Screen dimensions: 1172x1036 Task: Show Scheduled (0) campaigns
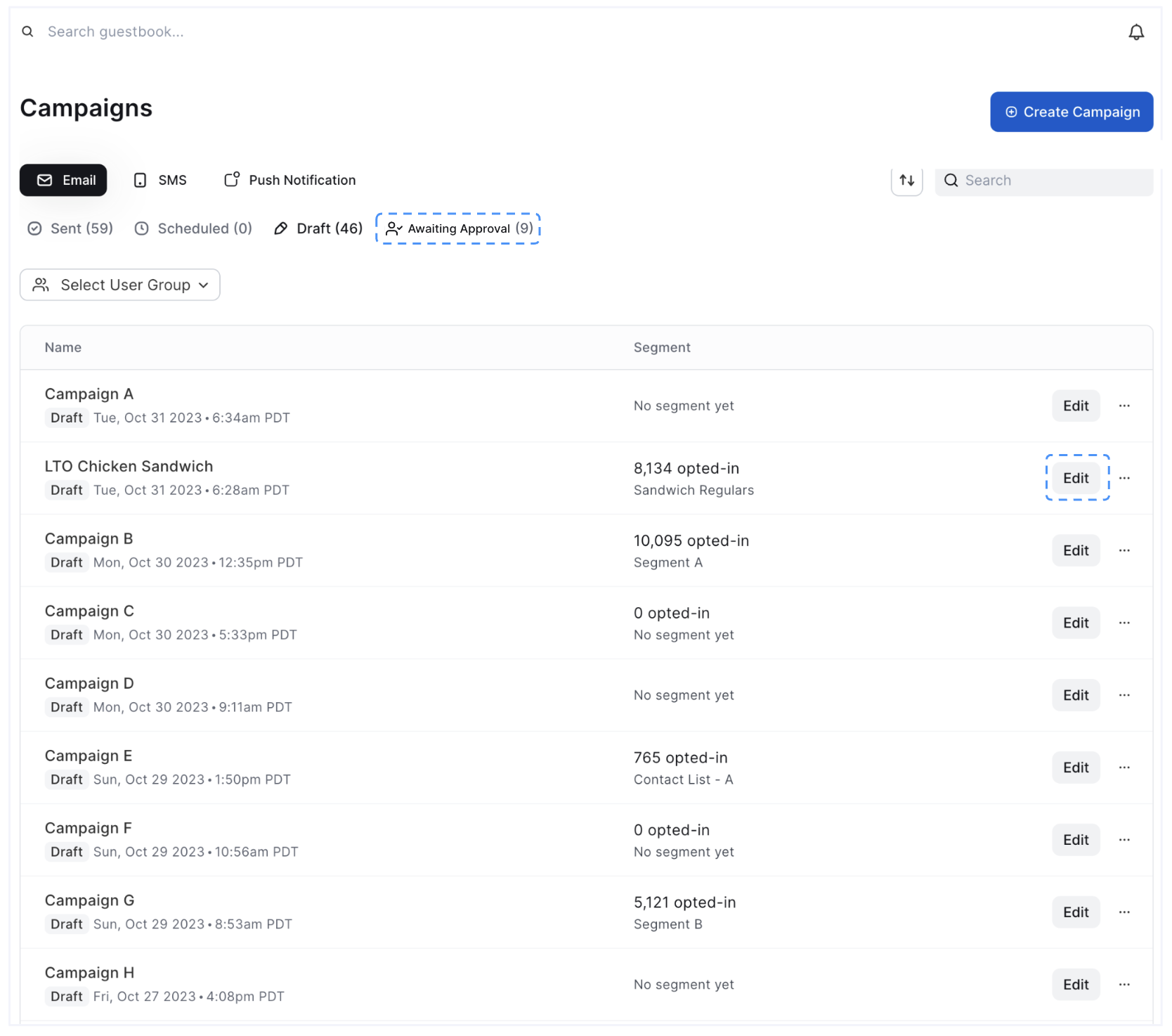tap(193, 229)
